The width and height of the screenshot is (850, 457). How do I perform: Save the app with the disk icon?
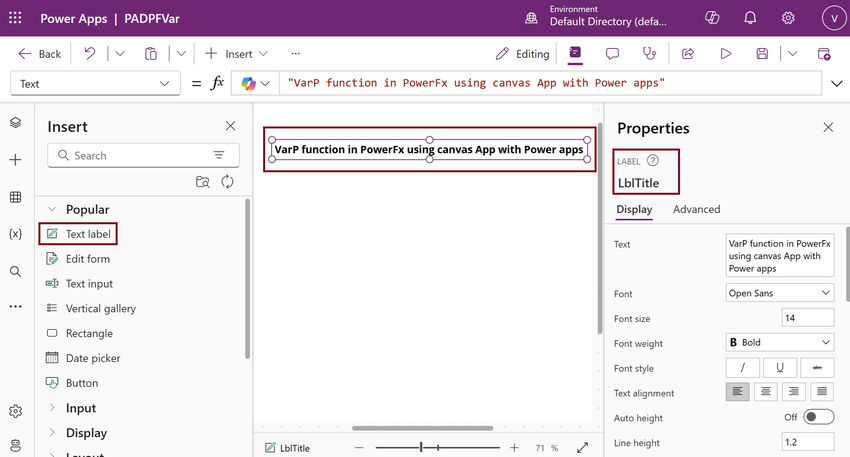[x=762, y=53]
